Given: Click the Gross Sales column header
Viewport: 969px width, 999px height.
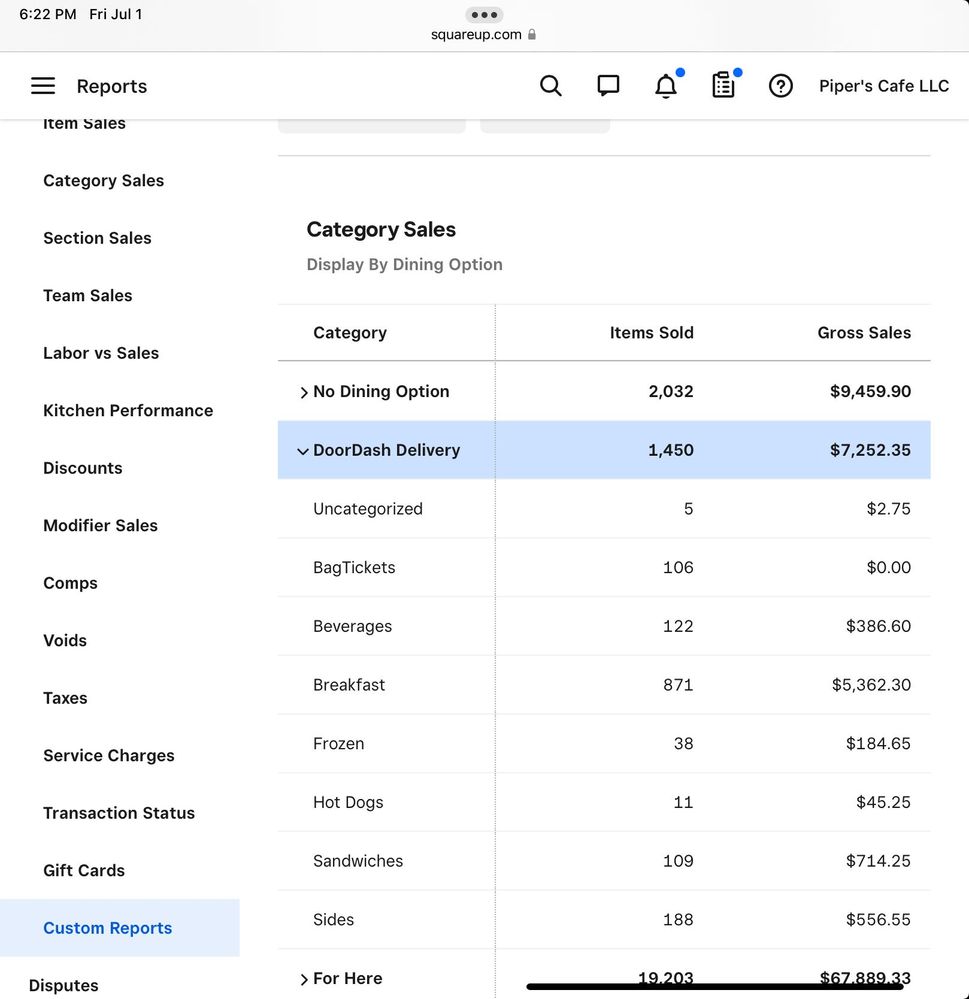Looking at the screenshot, I should click(x=864, y=333).
